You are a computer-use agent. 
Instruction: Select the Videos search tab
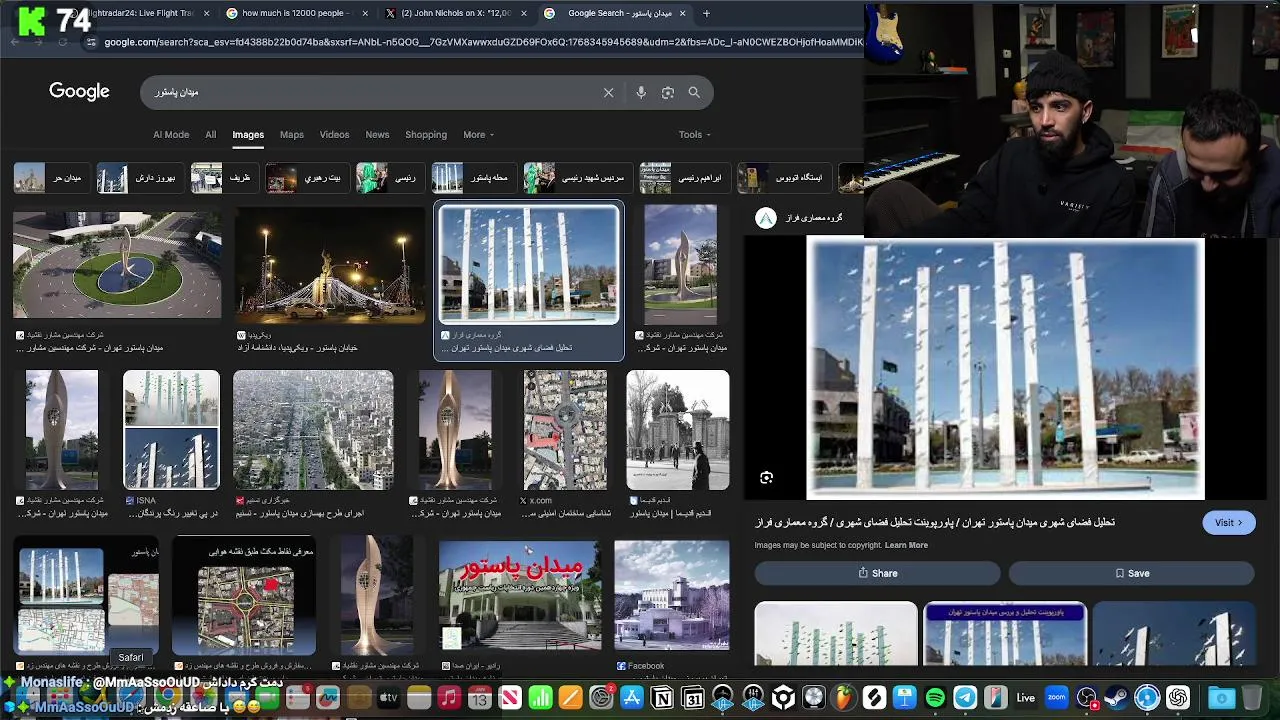[x=334, y=135]
